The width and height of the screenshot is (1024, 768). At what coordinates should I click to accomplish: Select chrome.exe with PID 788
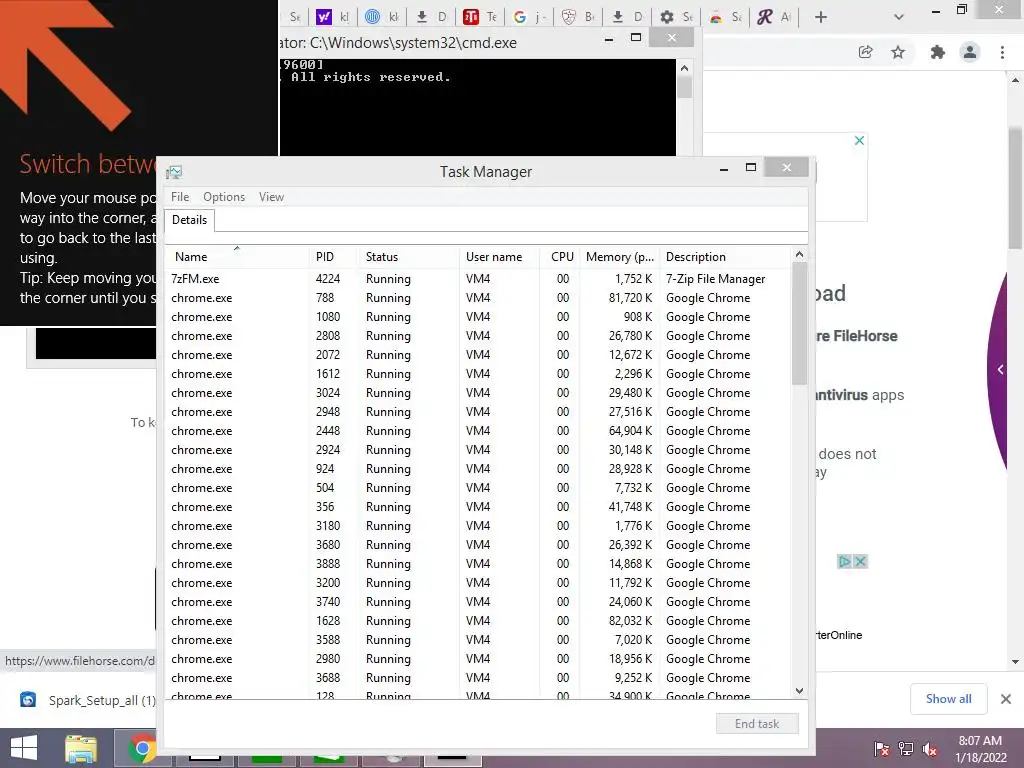(x=478, y=298)
